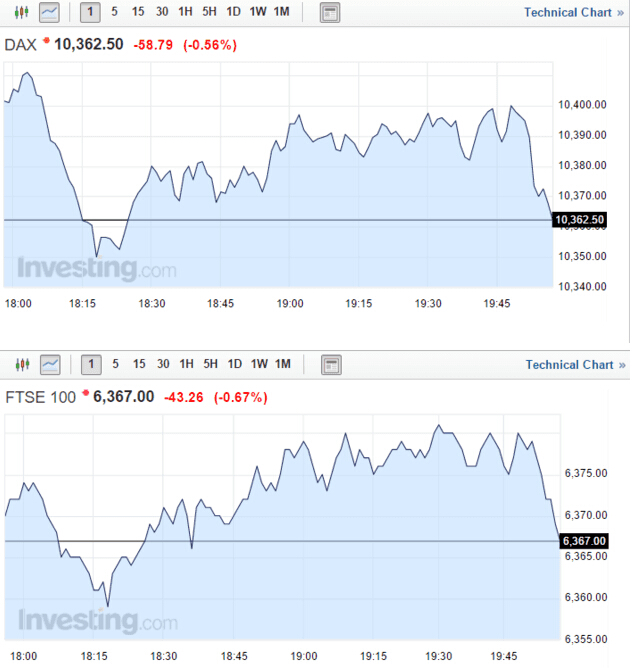Open Technical Chart link for DAX

[x=574, y=13]
